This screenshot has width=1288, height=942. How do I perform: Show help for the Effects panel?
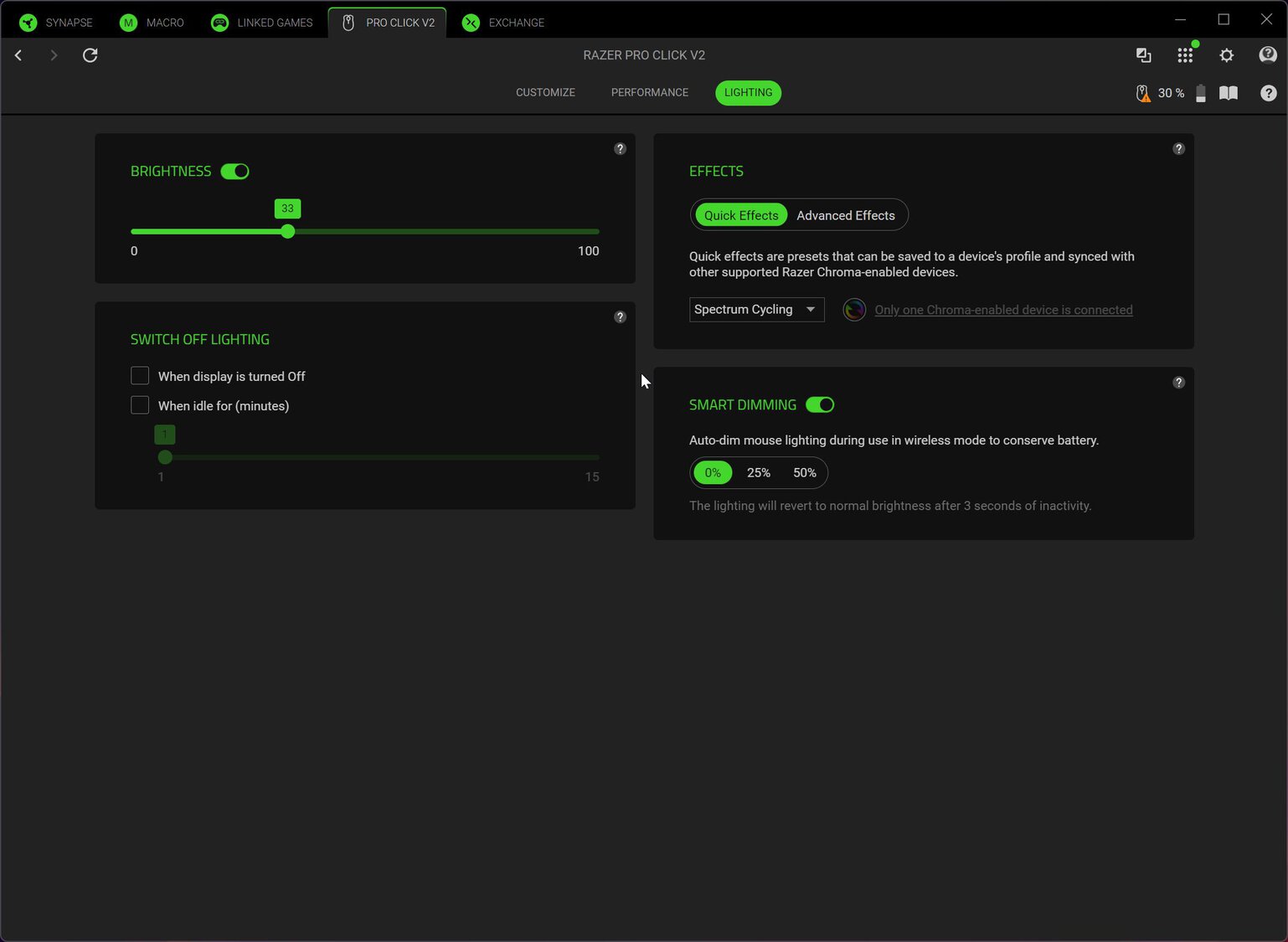(x=1178, y=149)
